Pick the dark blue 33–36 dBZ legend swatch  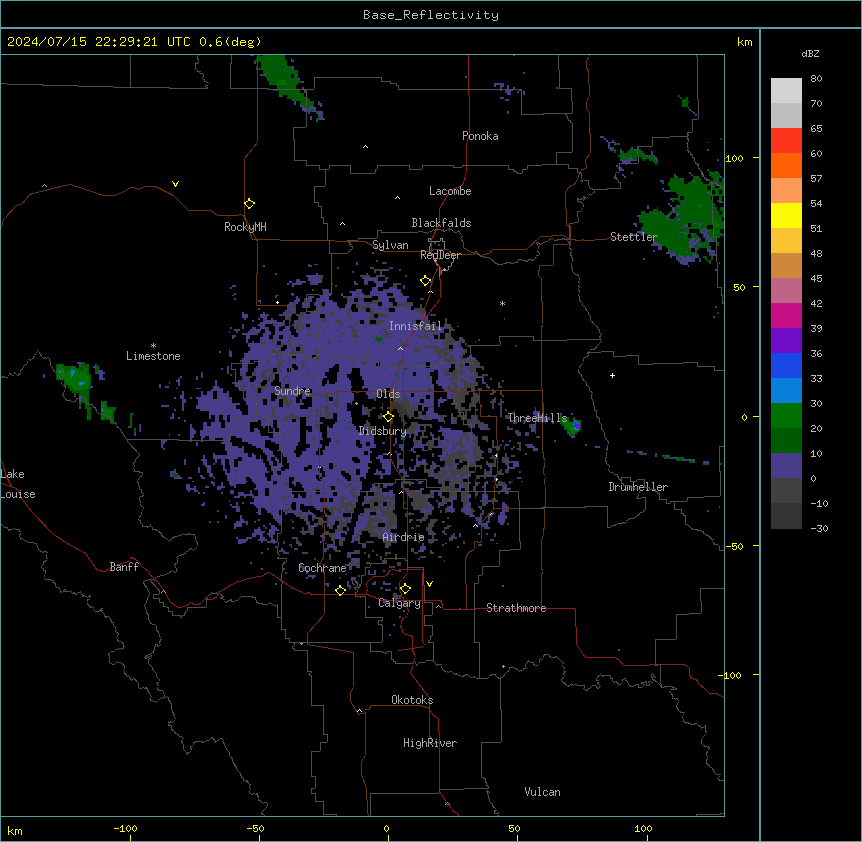point(786,366)
